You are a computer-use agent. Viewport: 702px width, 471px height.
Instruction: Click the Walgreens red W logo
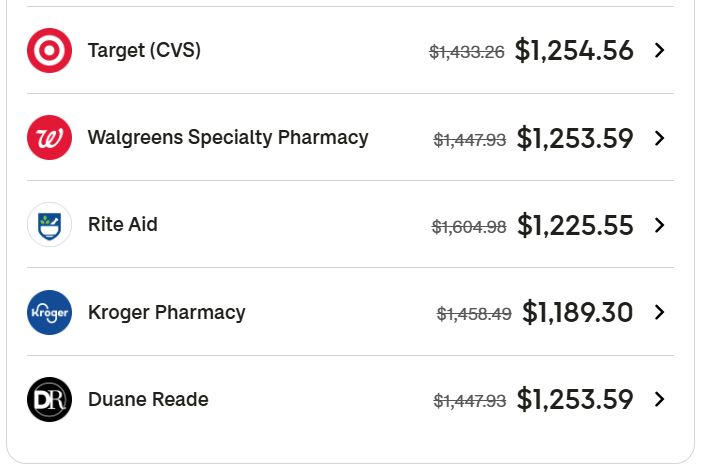tap(49, 137)
